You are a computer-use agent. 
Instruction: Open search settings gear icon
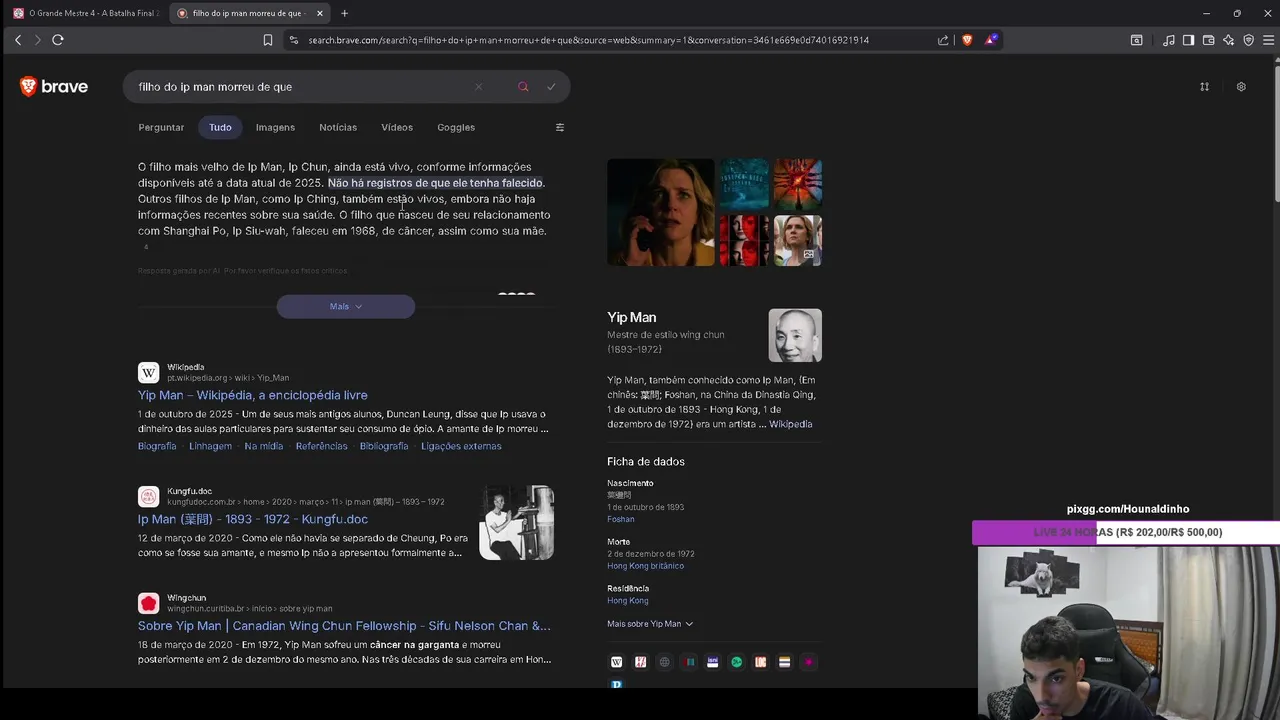pyautogui.click(x=1241, y=87)
